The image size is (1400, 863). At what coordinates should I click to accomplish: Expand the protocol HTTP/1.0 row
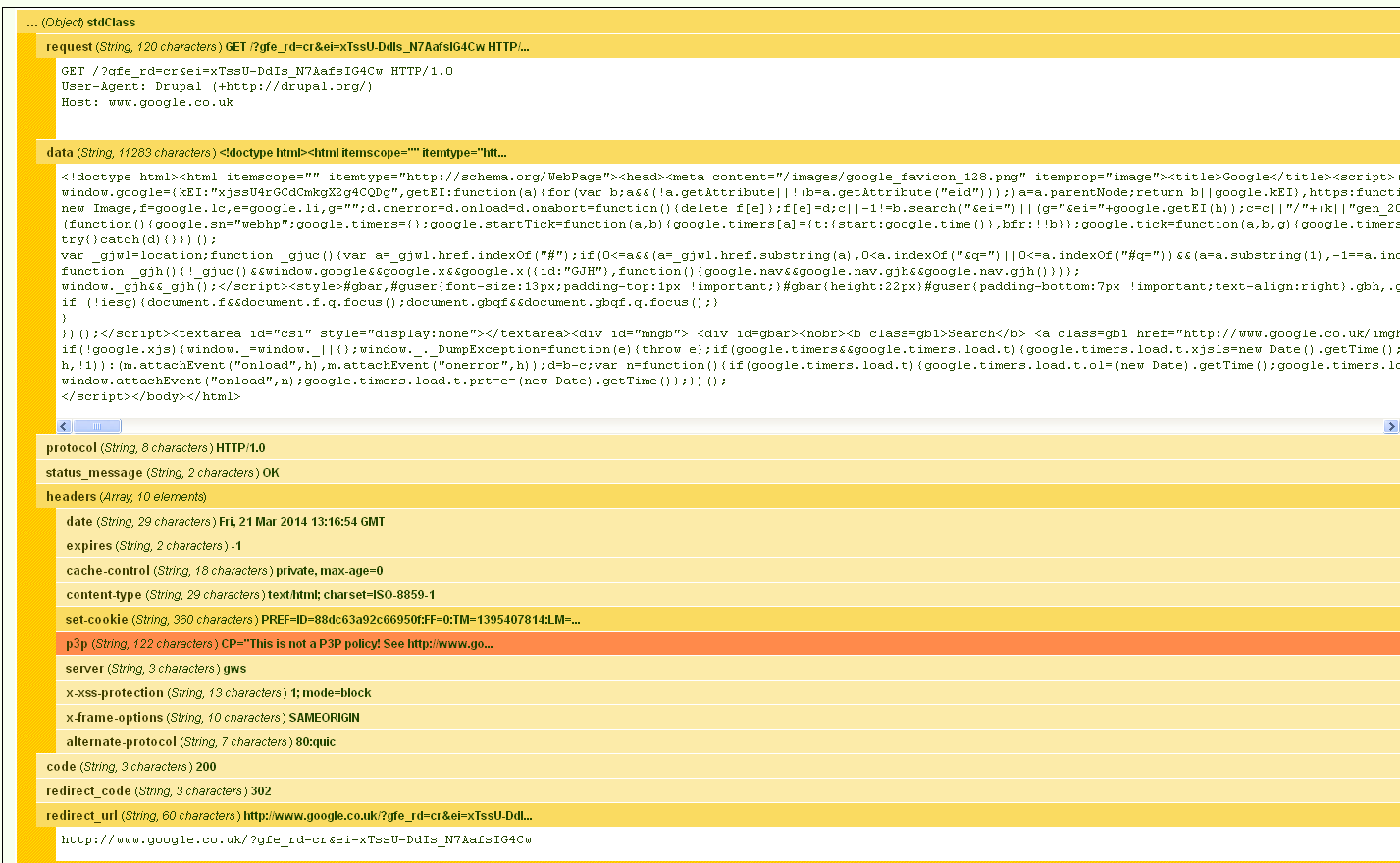718,447
